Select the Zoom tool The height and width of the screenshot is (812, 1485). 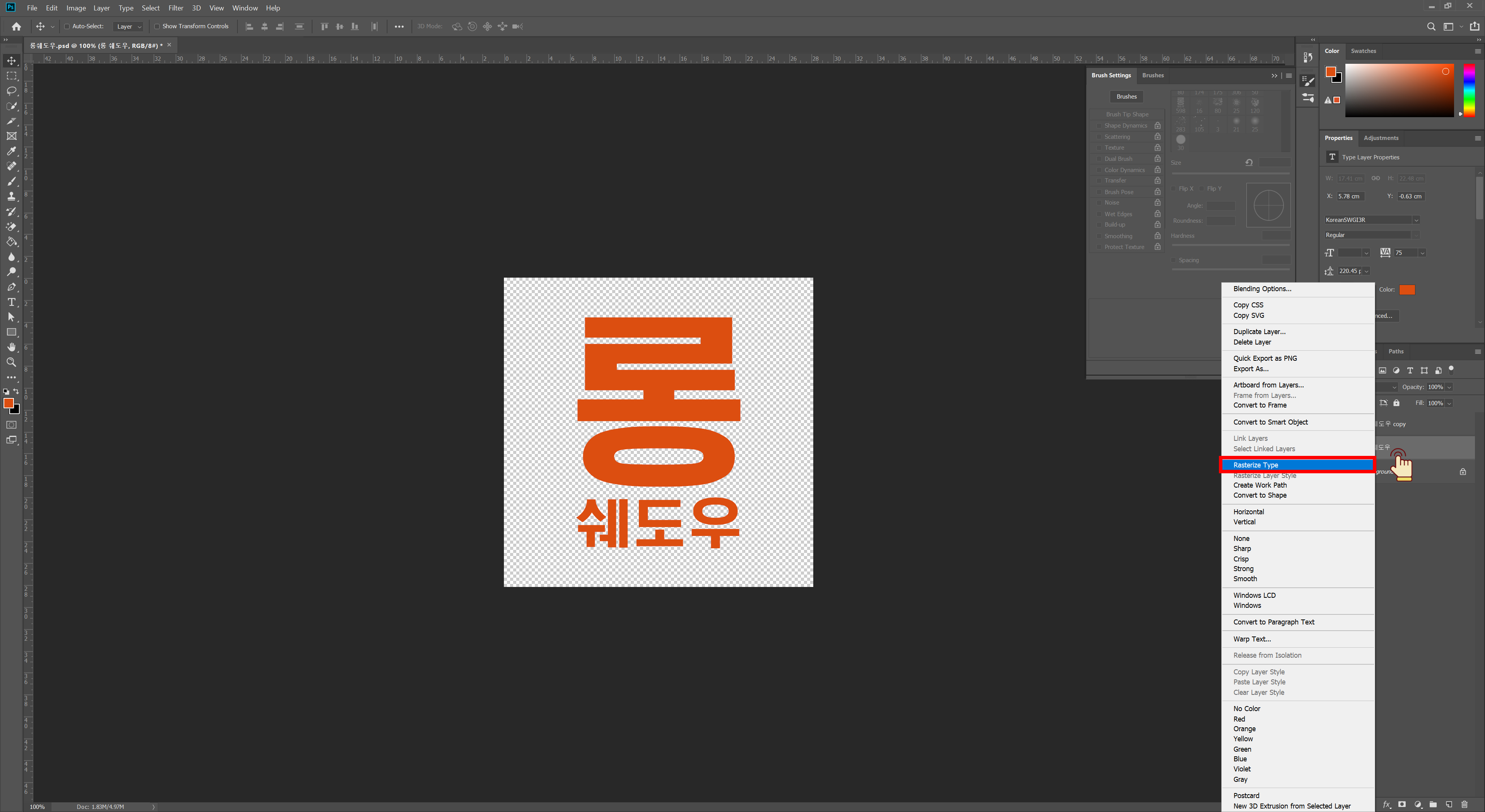click(x=12, y=362)
